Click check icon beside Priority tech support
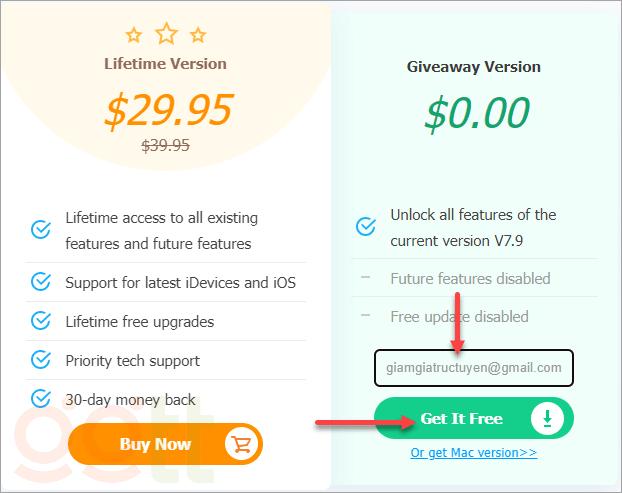The width and height of the screenshot is (622, 493). pyautogui.click(x=41, y=360)
